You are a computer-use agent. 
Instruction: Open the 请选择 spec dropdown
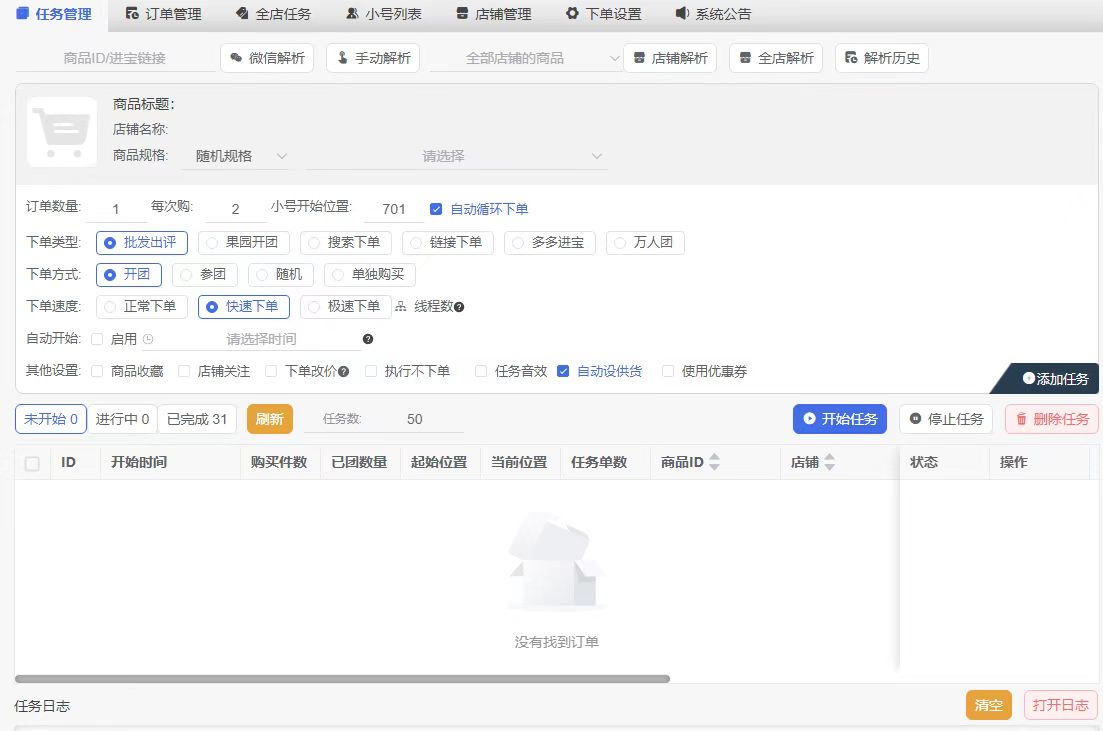457,156
